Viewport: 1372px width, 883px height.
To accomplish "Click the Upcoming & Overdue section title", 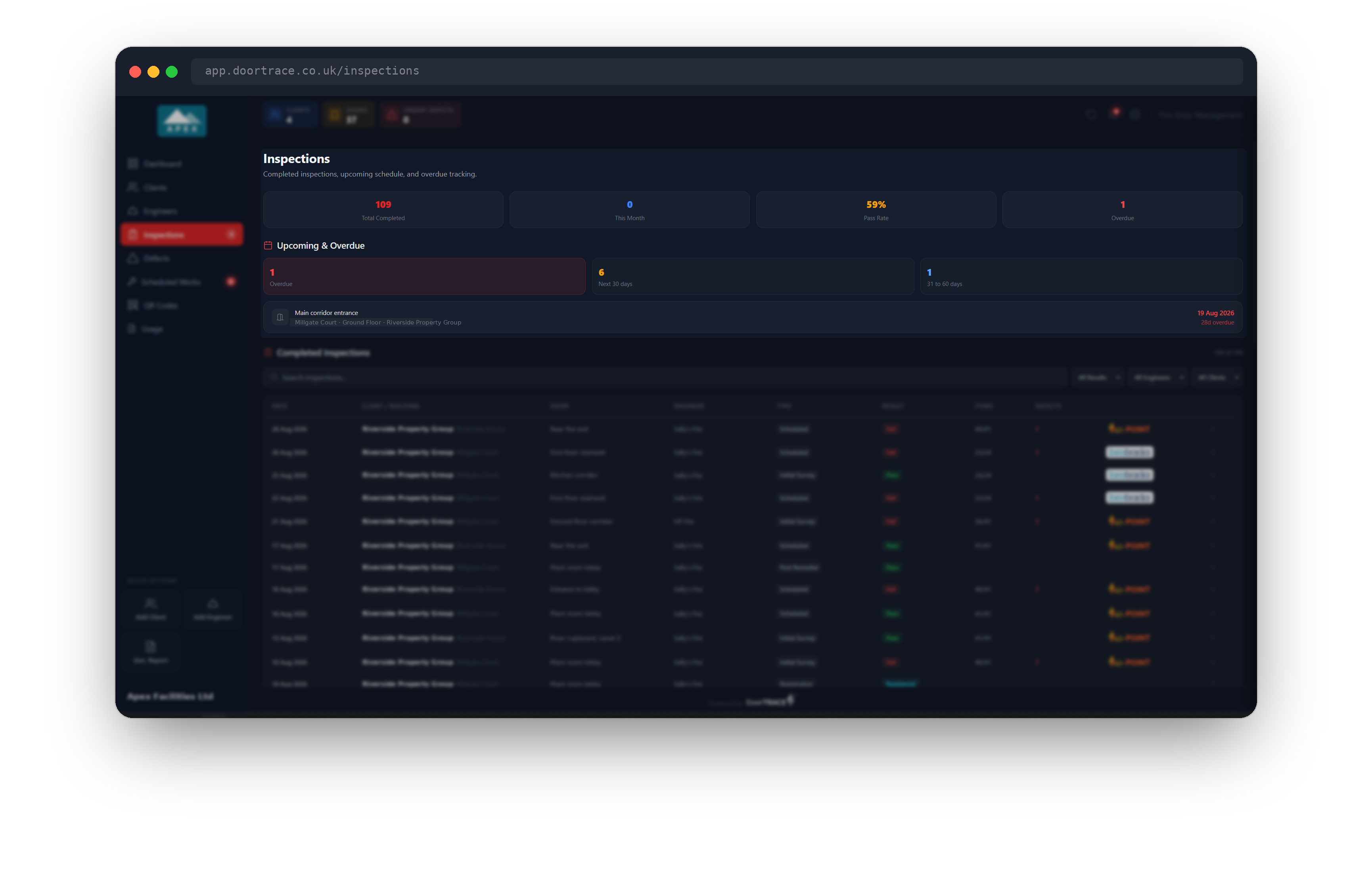I will coord(320,246).
